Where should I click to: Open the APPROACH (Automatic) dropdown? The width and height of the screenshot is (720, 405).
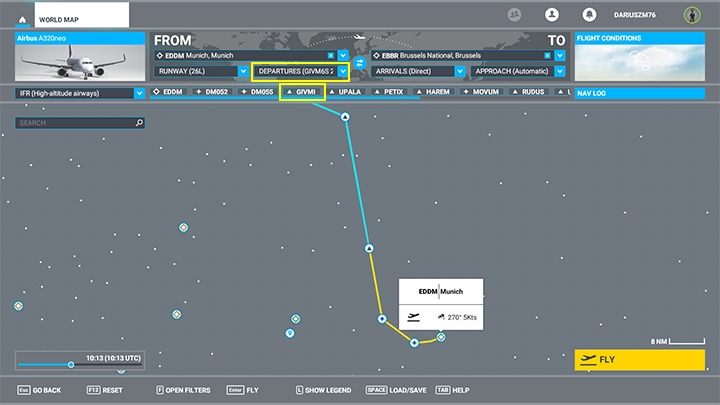pos(560,72)
